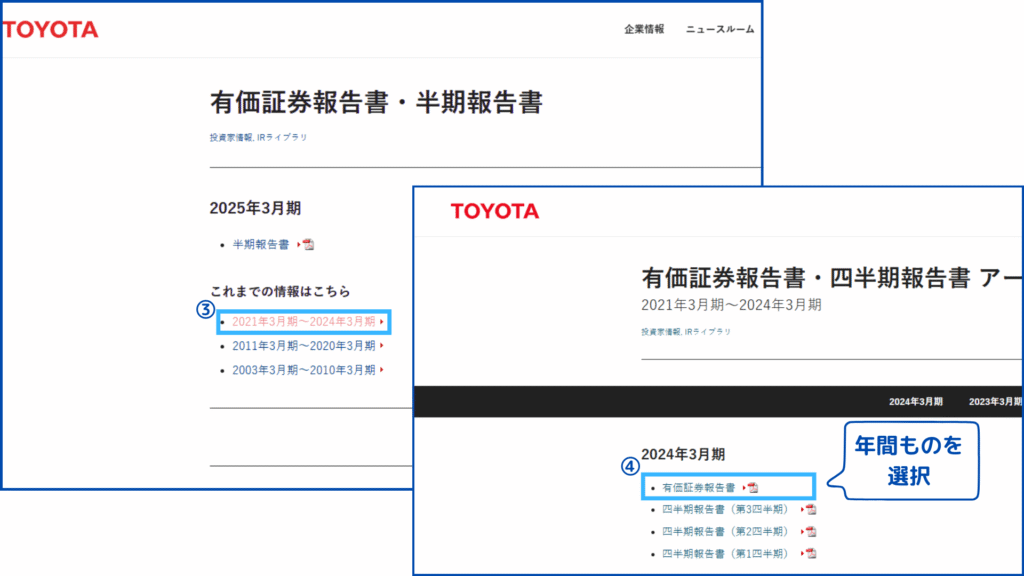Open 2003年3月期～2010年3月期 archive link
Viewport: 1024px width, 576px height.
point(304,370)
